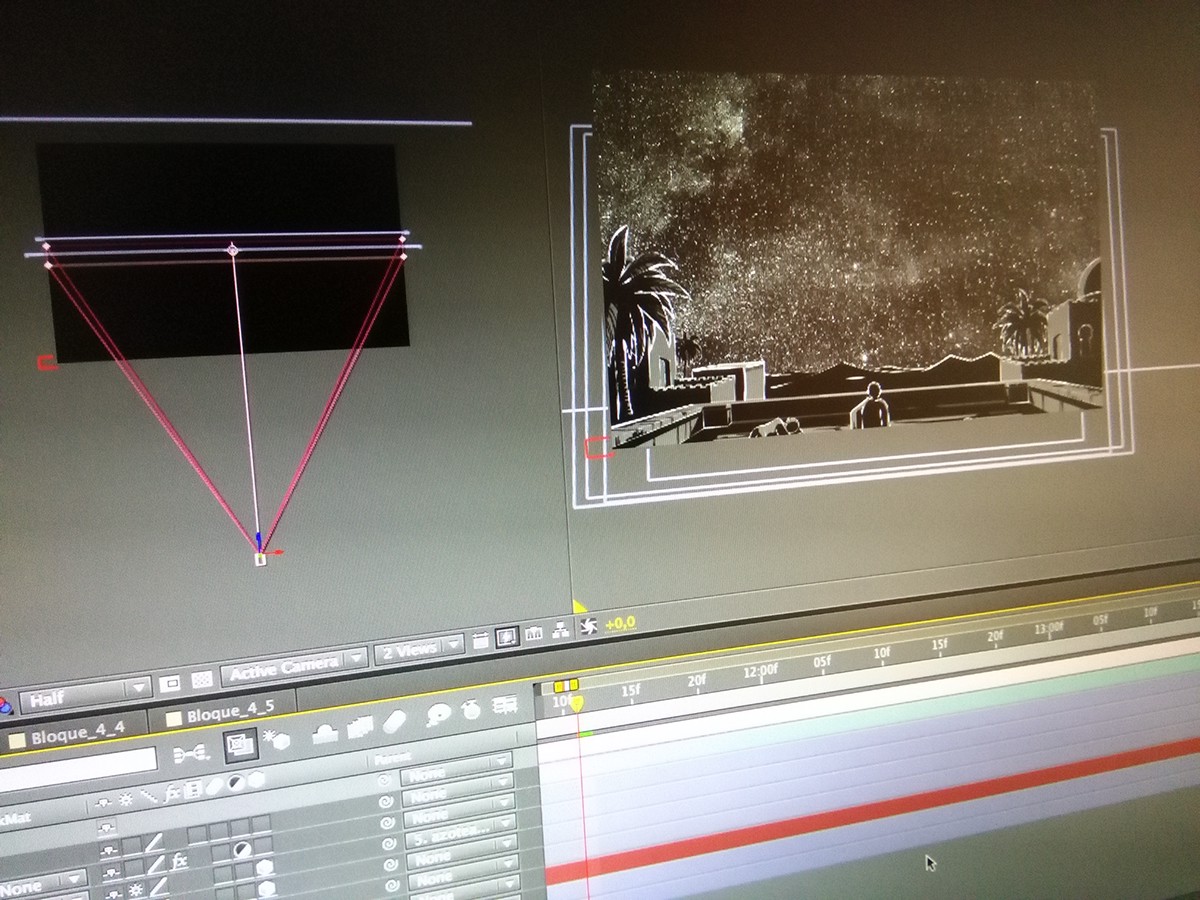Toggle the fx switch on the layer row
This screenshot has height=900, width=1200.
pyautogui.click(x=178, y=861)
